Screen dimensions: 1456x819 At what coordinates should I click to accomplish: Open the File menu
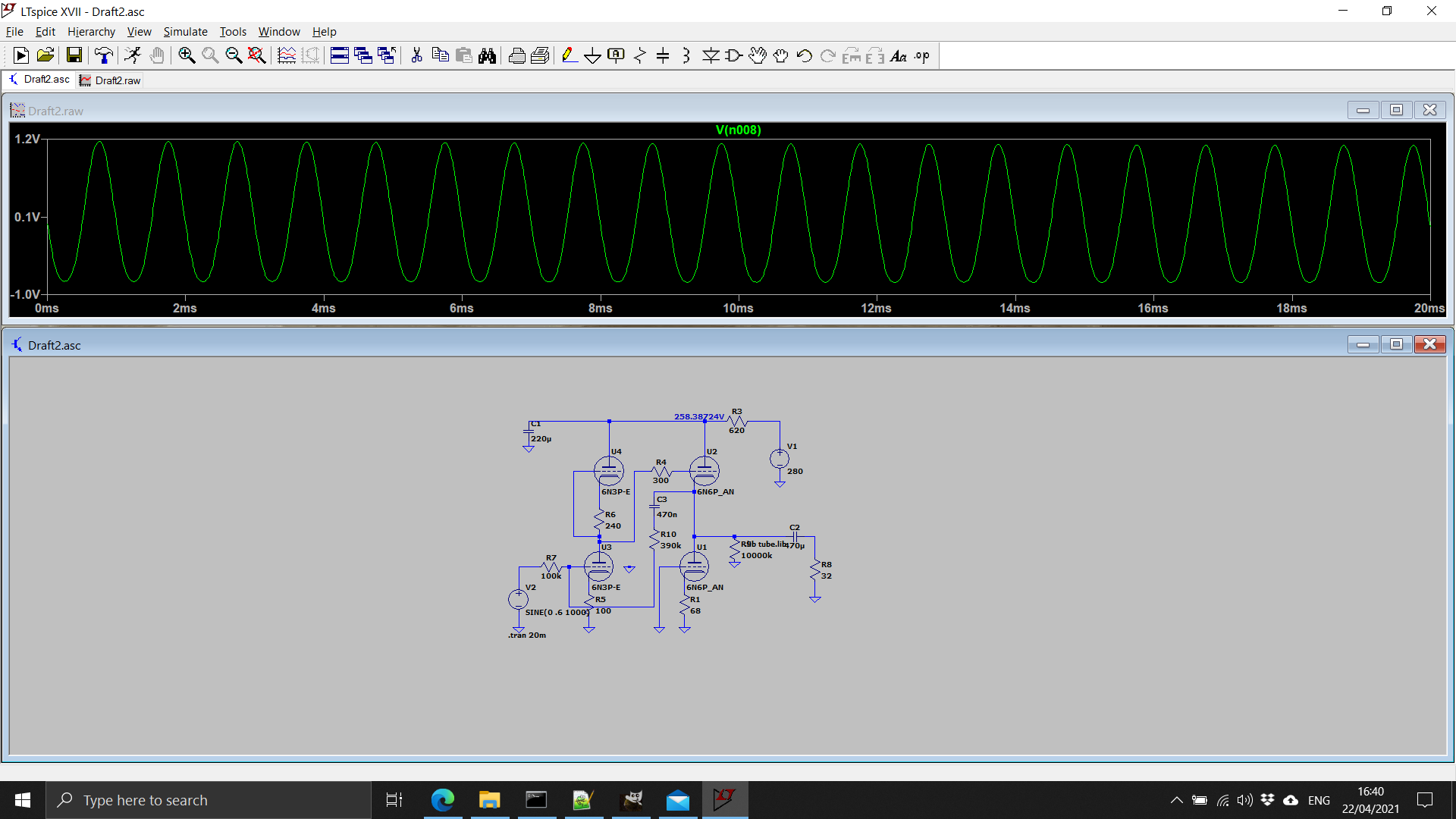click(14, 31)
